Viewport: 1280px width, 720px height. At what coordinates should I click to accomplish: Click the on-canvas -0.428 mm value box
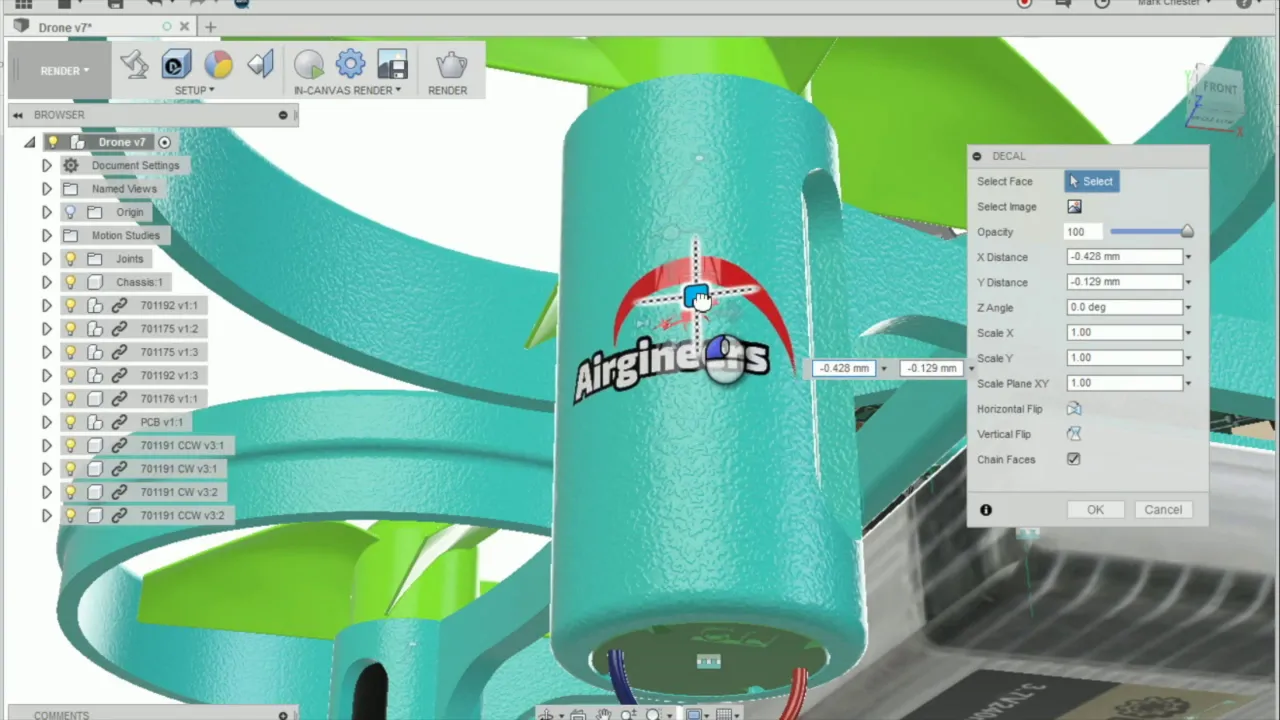845,368
